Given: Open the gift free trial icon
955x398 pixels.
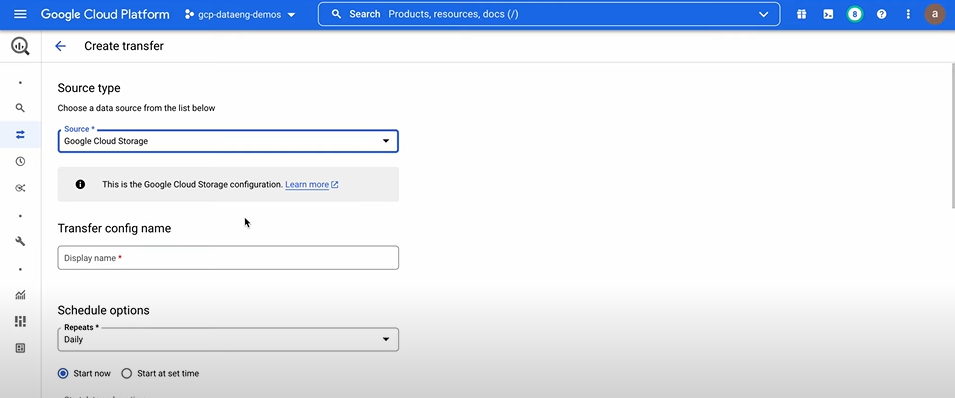Looking at the screenshot, I should point(802,14).
